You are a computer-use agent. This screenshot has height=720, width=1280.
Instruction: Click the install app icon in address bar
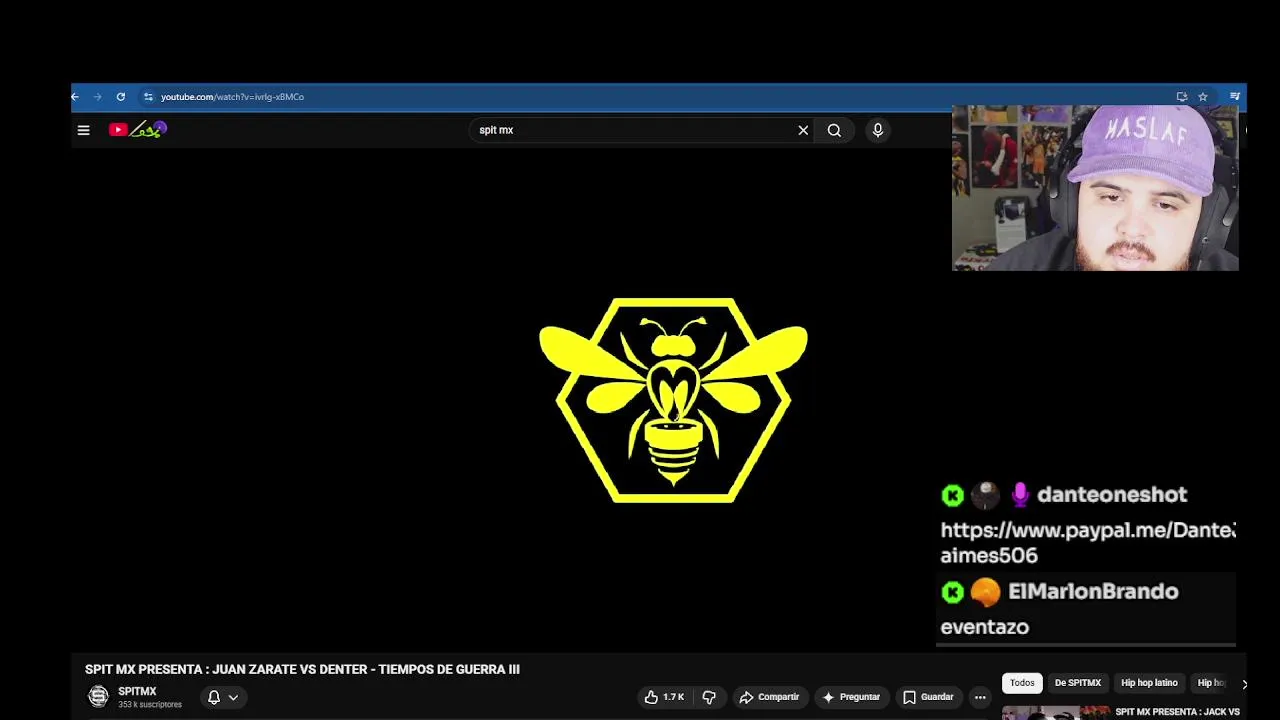click(1182, 97)
